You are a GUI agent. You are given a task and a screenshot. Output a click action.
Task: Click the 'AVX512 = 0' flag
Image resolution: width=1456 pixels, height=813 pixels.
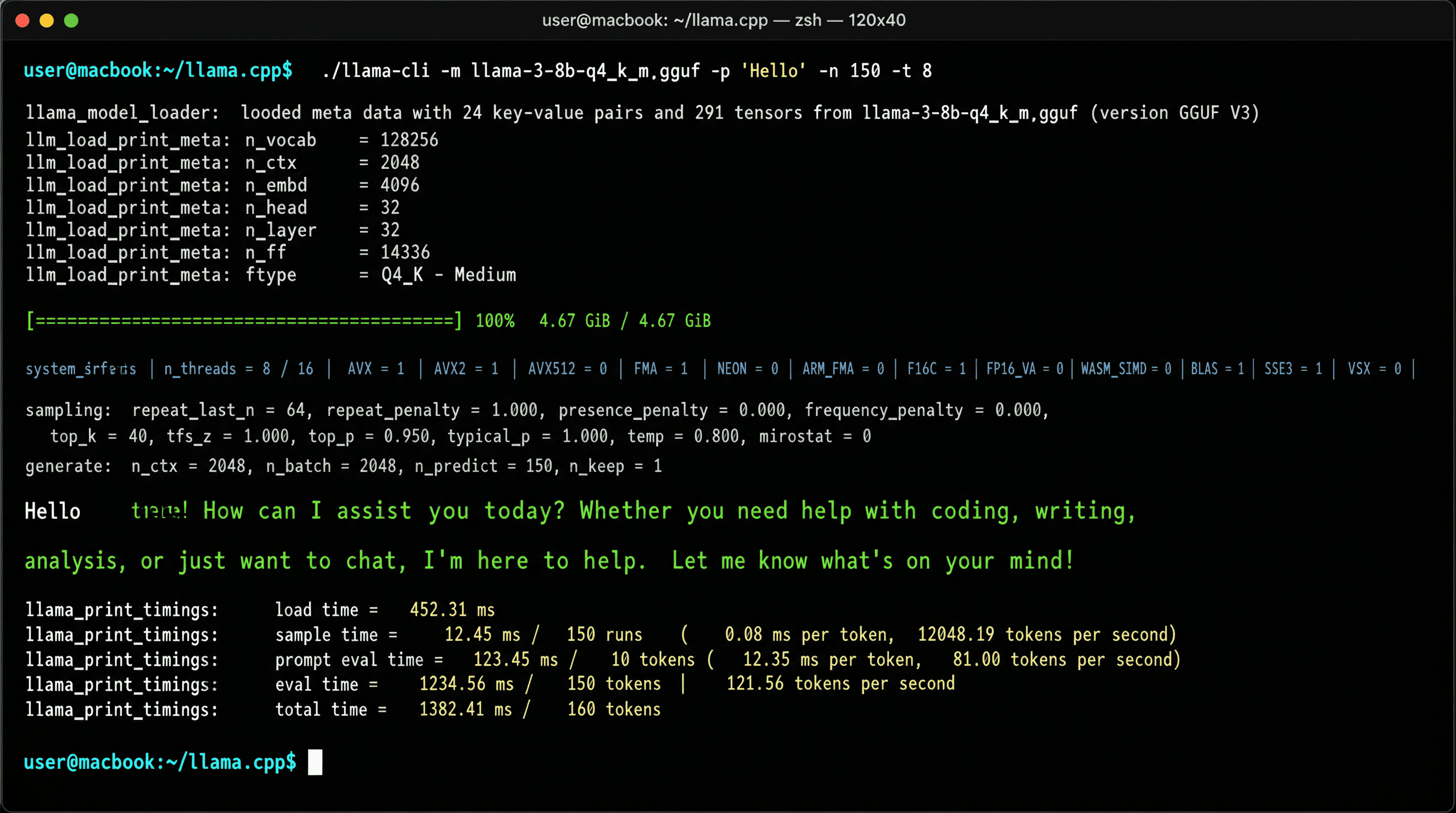pyautogui.click(x=568, y=368)
